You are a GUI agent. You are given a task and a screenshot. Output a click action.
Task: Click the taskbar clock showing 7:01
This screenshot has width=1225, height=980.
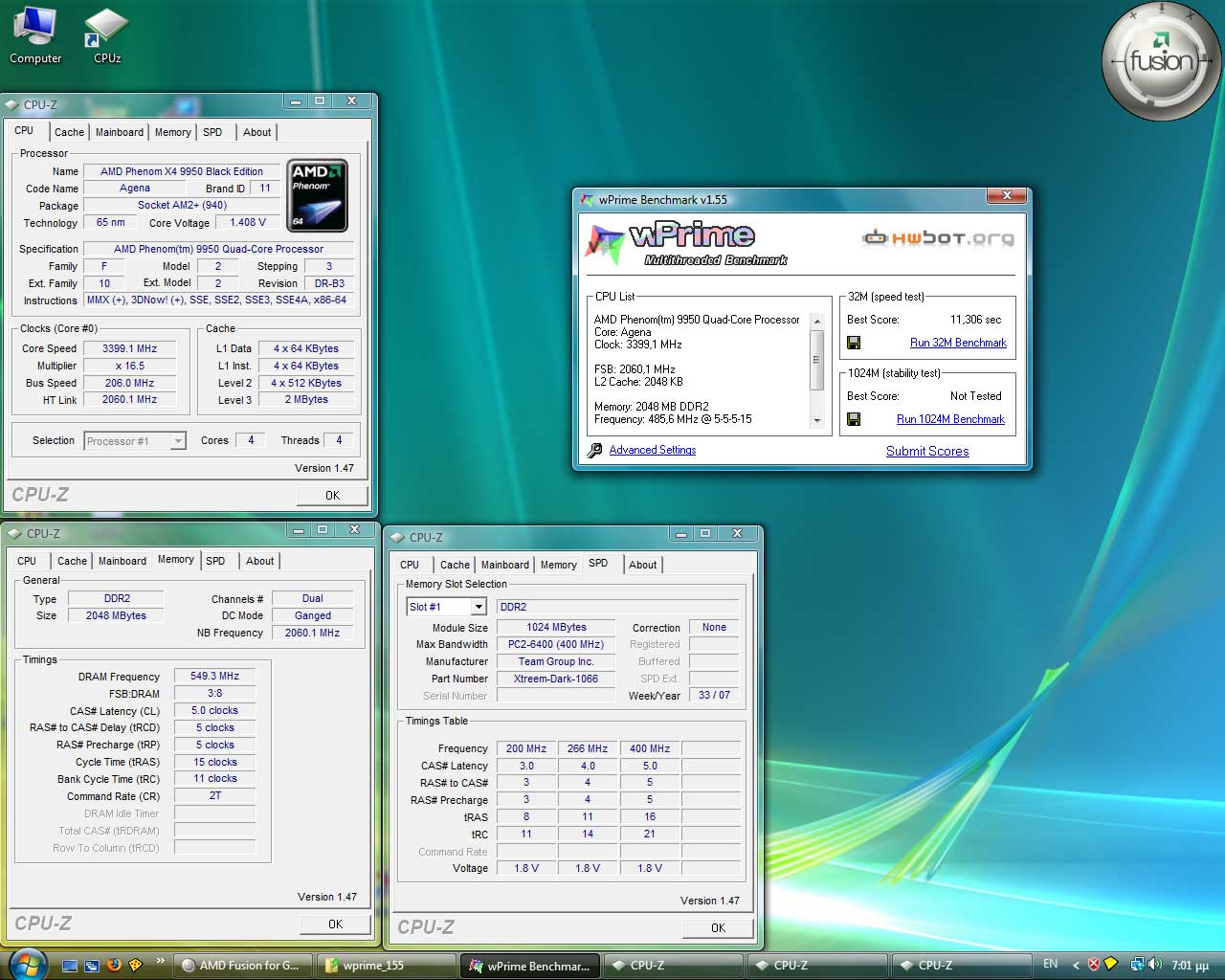(x=1190, y=966)
